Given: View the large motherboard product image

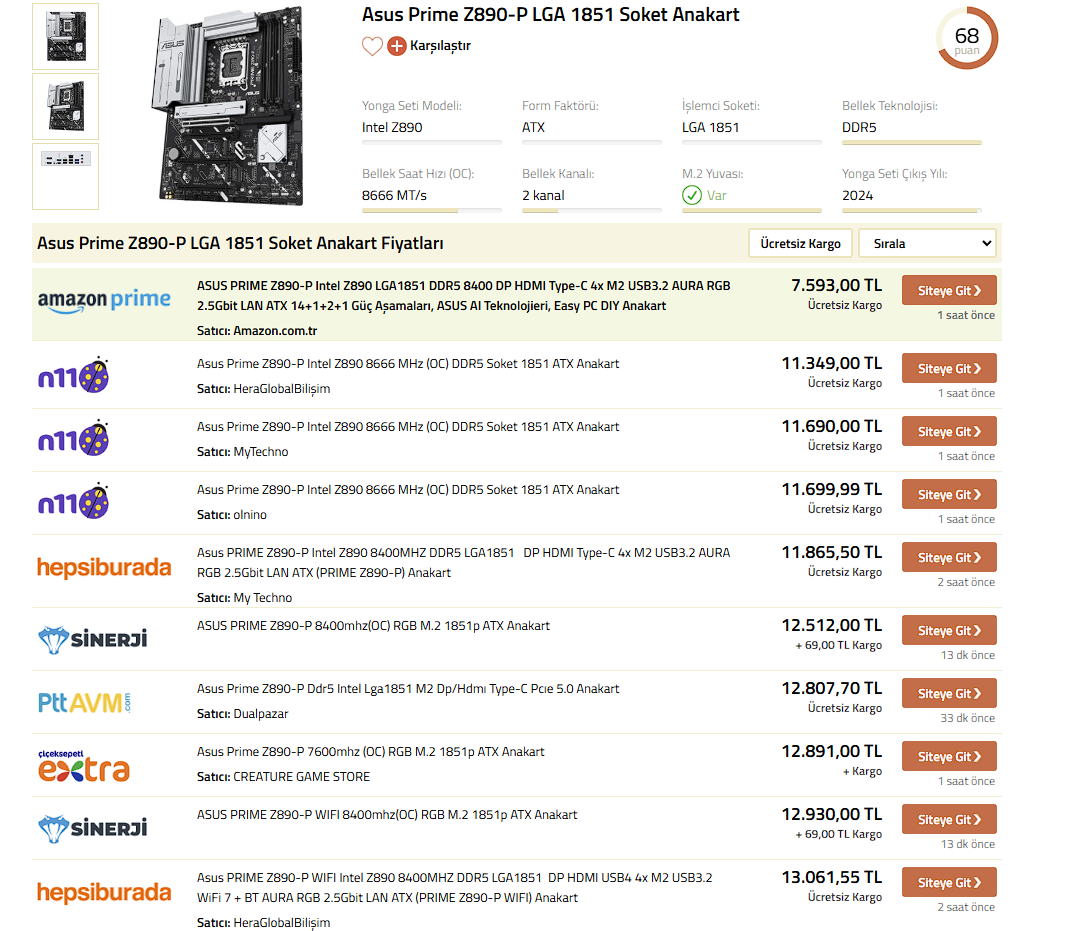Looking at the screenshot, I should [228, 106].
